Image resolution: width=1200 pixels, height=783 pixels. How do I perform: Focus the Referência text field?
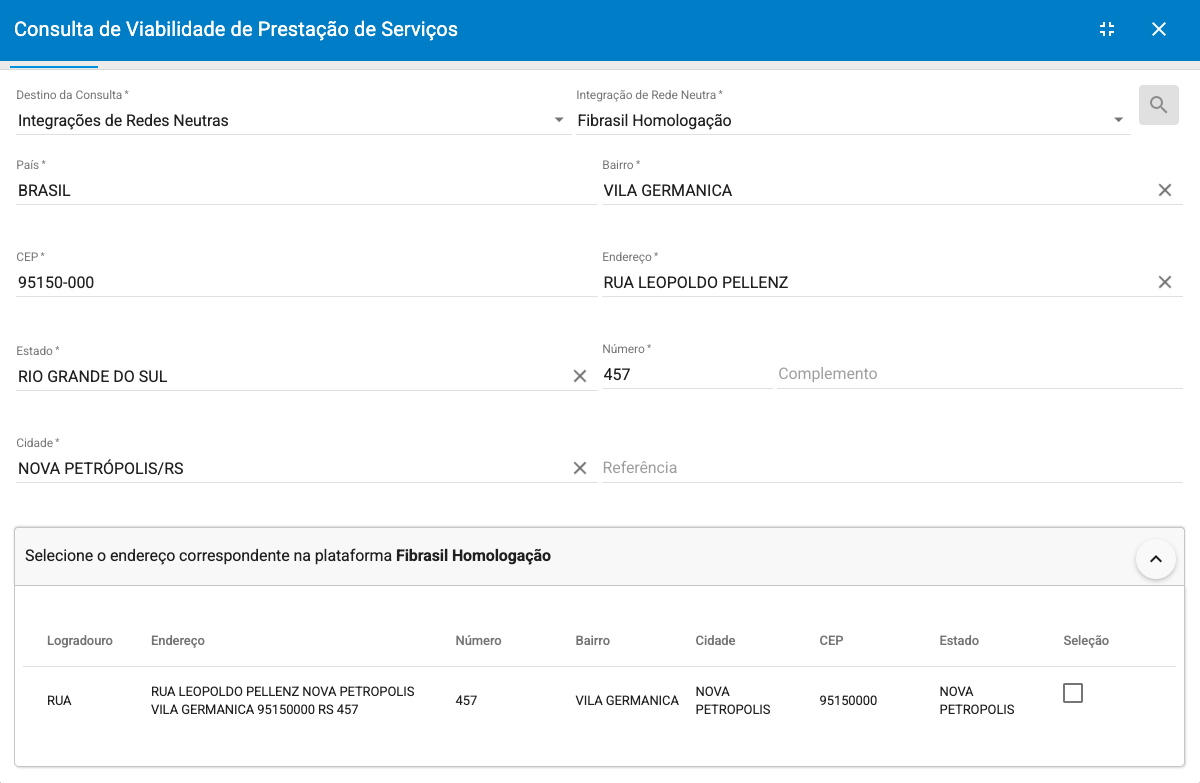(890, 468)
